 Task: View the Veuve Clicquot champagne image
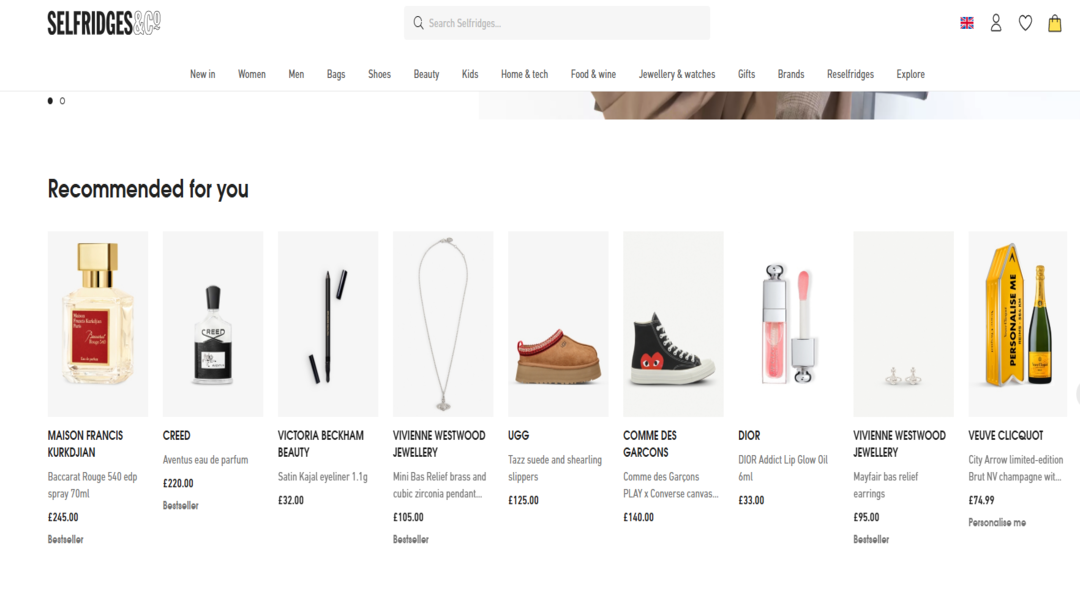(x=1017, y=324)
